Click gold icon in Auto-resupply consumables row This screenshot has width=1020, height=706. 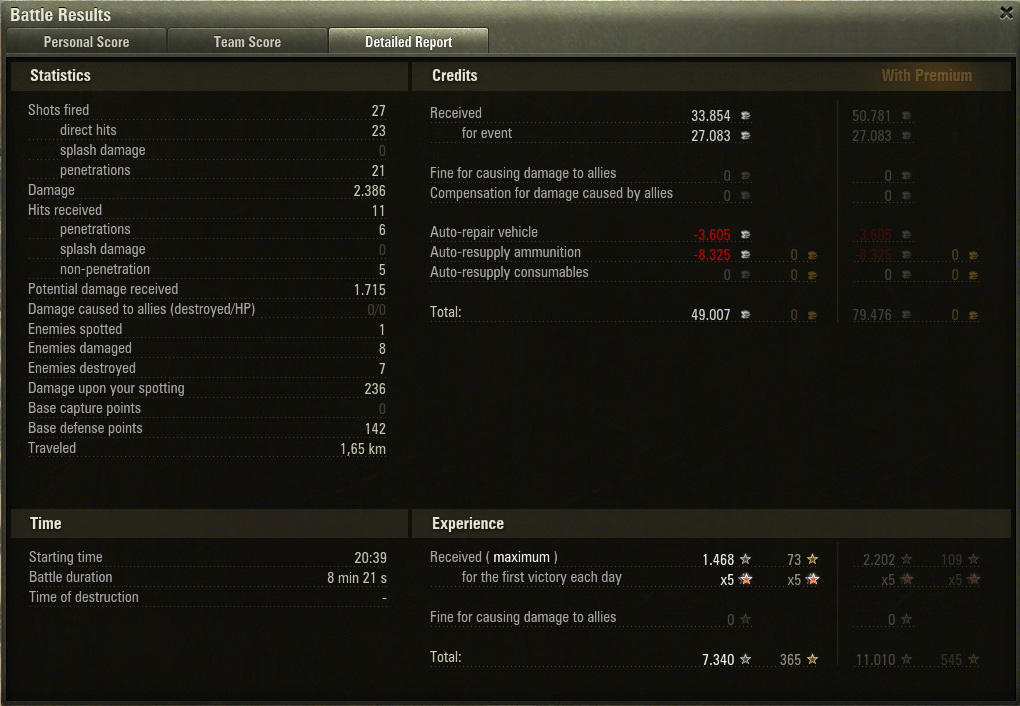812,275
